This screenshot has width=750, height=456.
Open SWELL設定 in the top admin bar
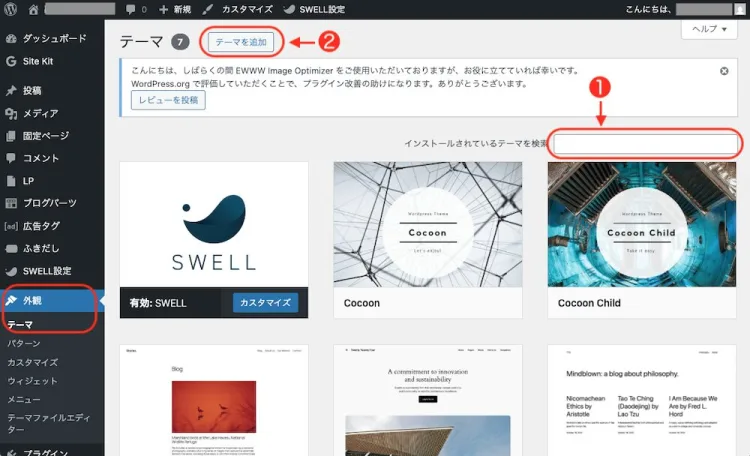click(314, 9)
